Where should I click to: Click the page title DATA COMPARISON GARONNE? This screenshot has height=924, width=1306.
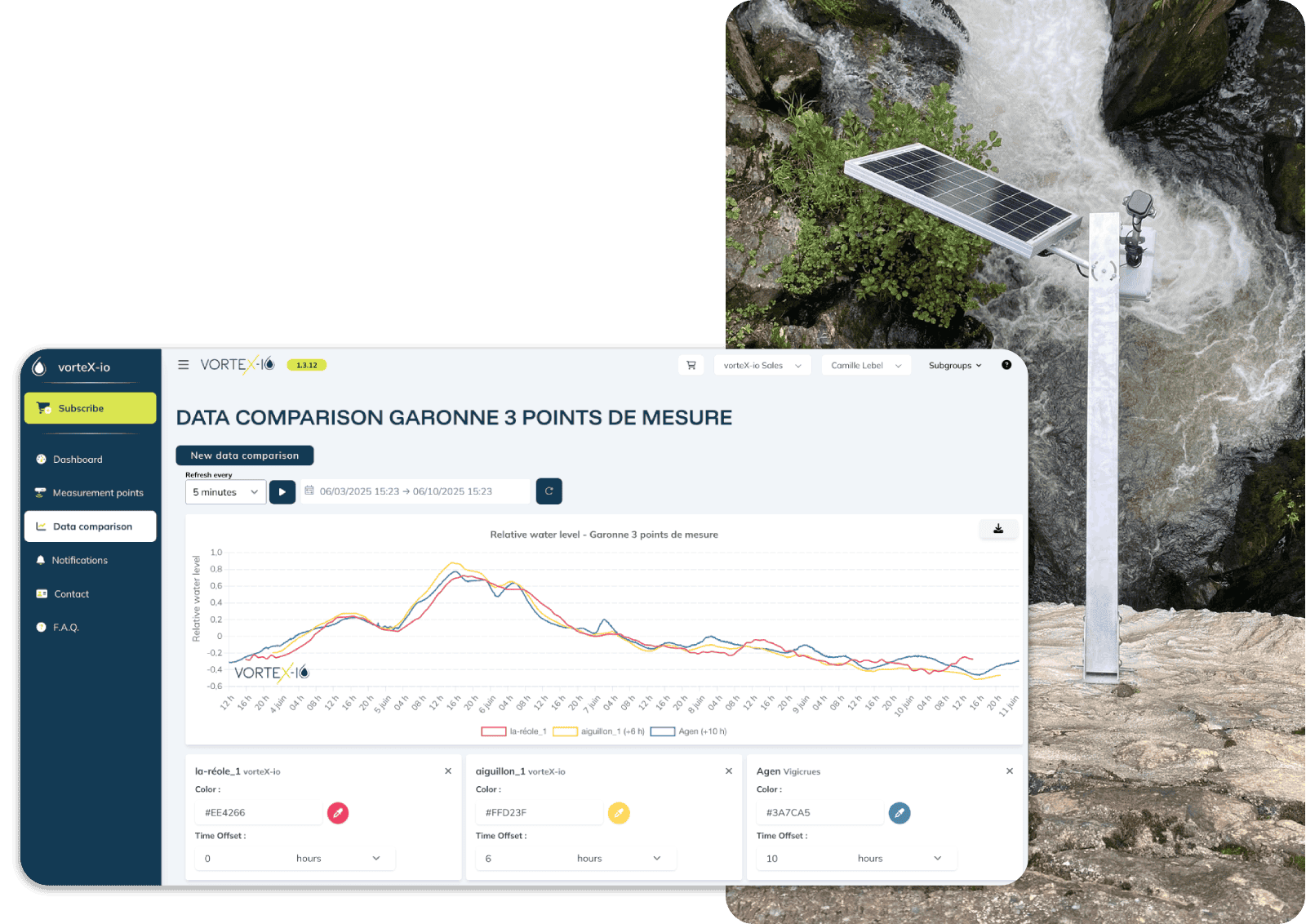point(454,418)
